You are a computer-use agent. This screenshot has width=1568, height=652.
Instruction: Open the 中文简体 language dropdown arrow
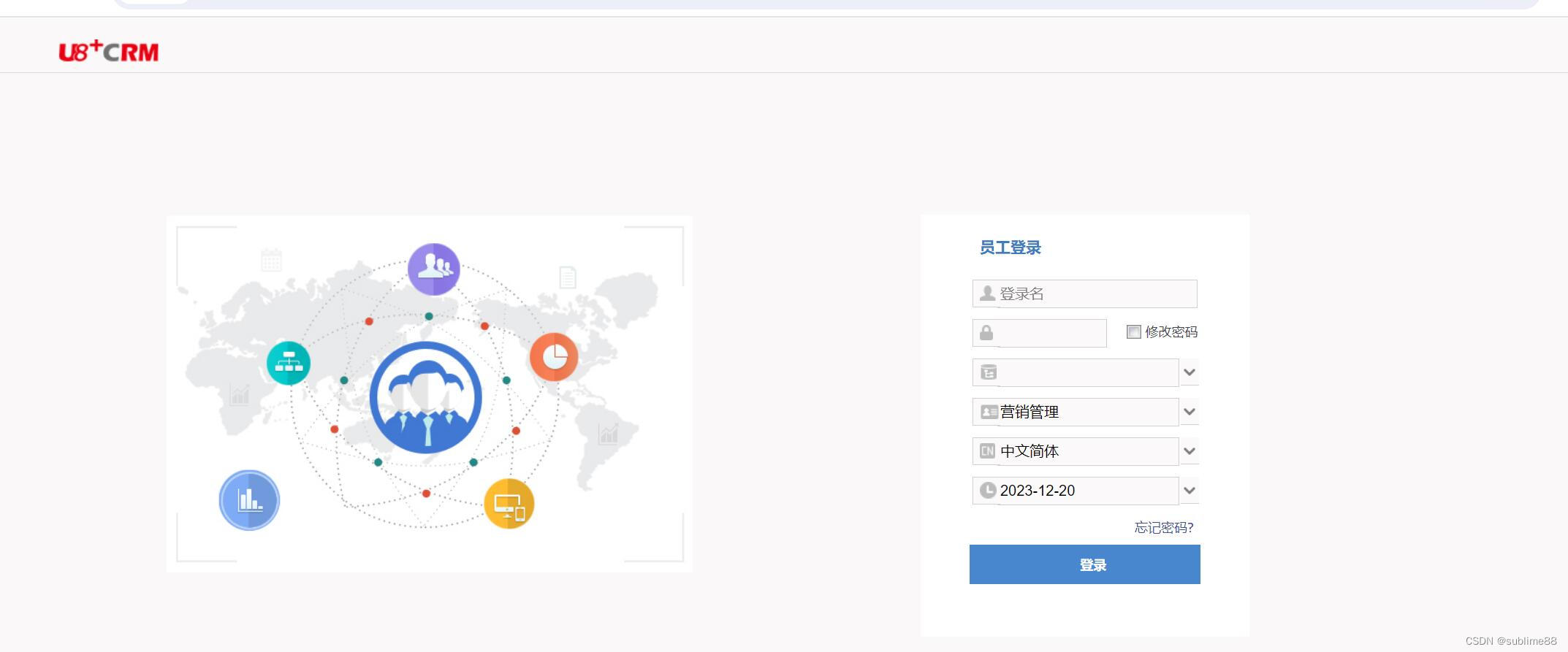pyautogui.click(x=1190, y=451)
